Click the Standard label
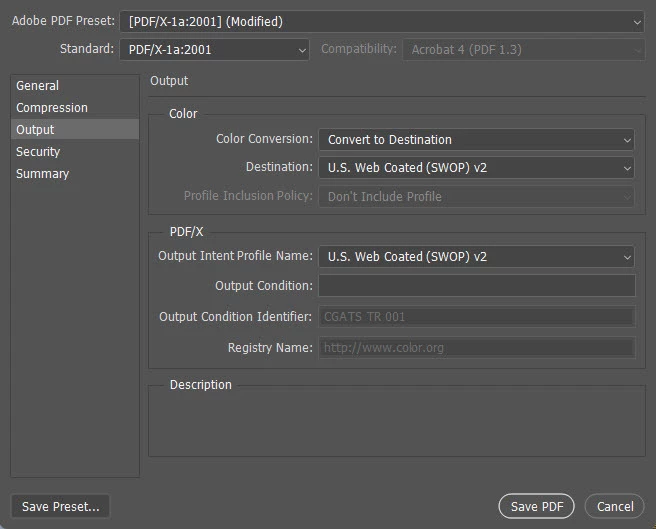The height and width of the screenshot is (529, 656). pyautogui.click(x=87, y=49)
